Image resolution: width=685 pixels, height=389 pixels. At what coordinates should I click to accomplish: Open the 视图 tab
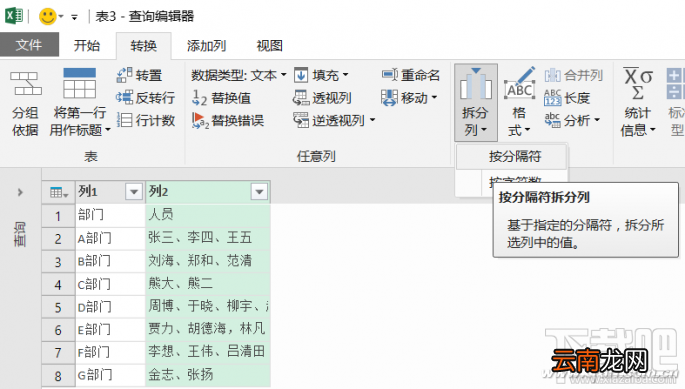(269, 46)
